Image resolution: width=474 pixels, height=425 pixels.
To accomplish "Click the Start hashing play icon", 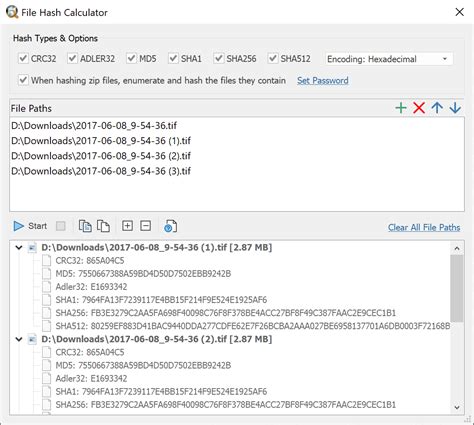I will 19,226.
